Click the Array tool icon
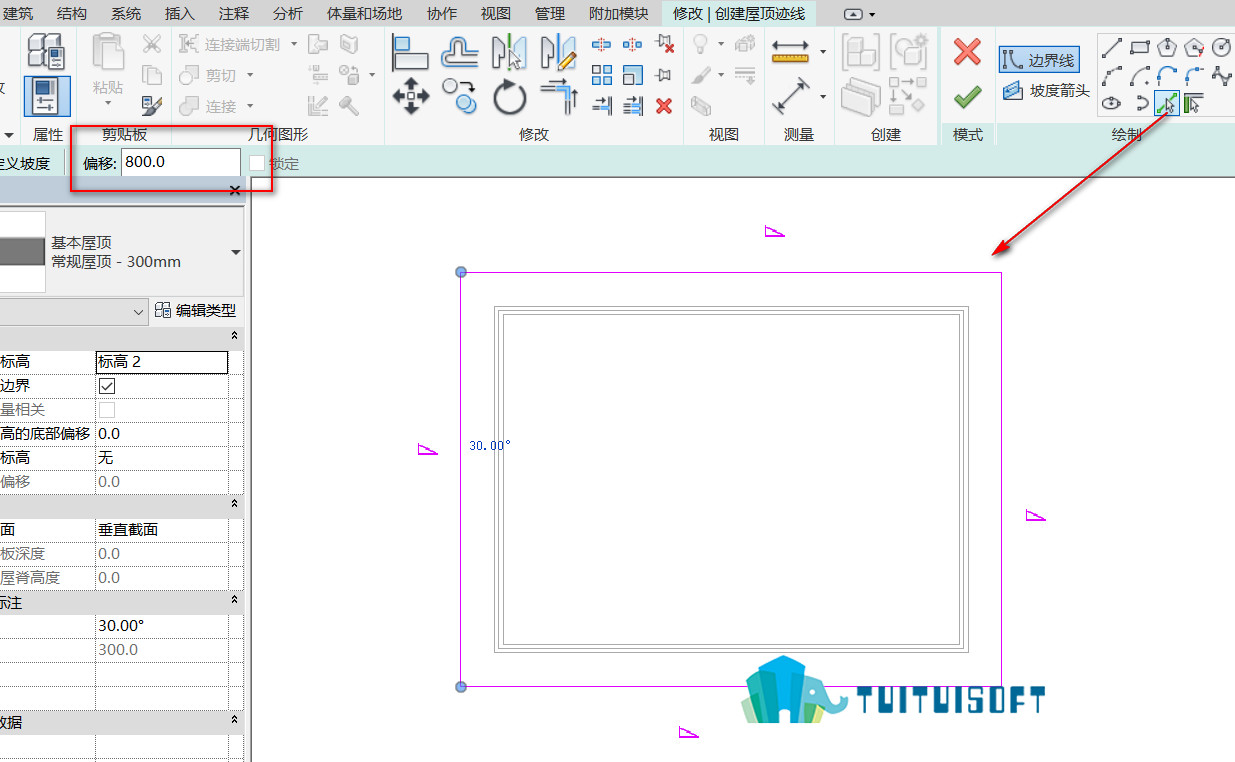 coord(602,75)
